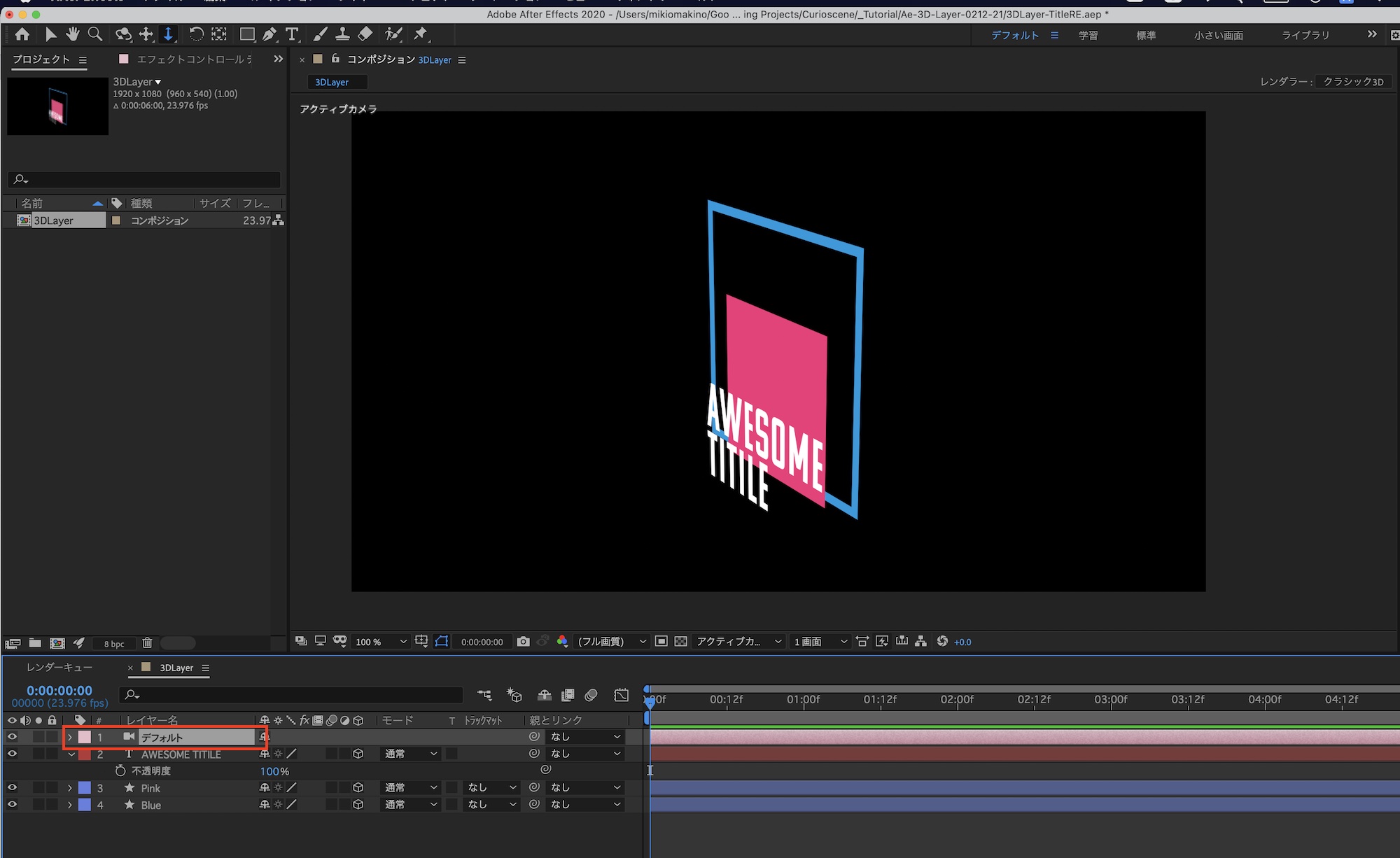Select the Hand tool
This screenshot has height=858, width=1400.
73,34
